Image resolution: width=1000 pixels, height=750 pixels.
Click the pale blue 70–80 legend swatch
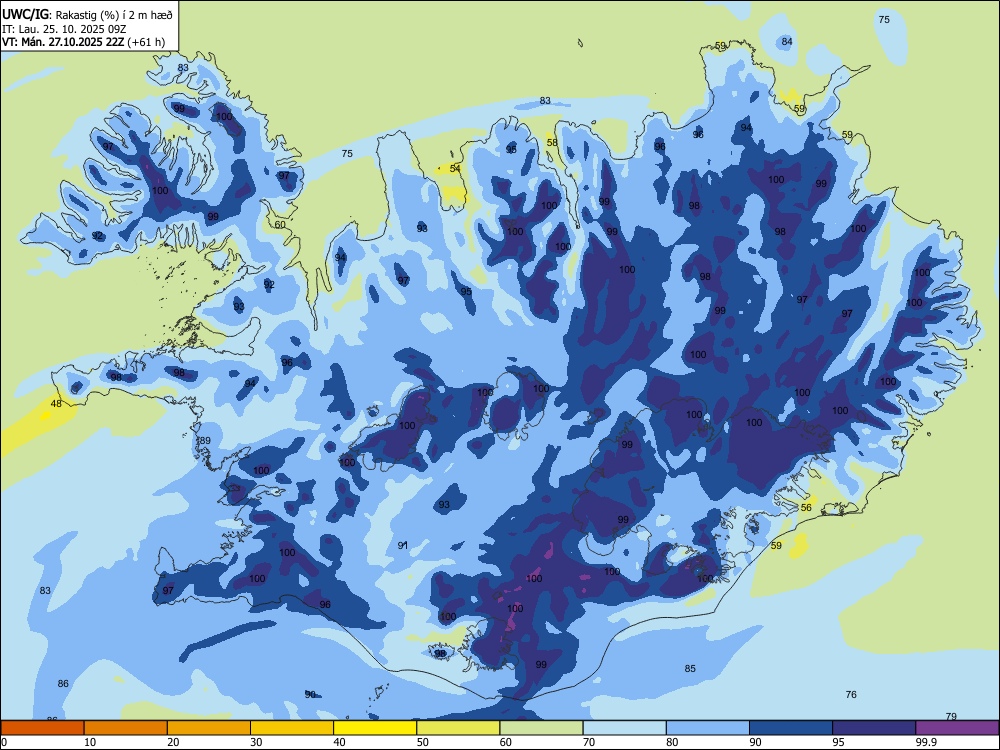pyautogui.click(x=624, y=728)
